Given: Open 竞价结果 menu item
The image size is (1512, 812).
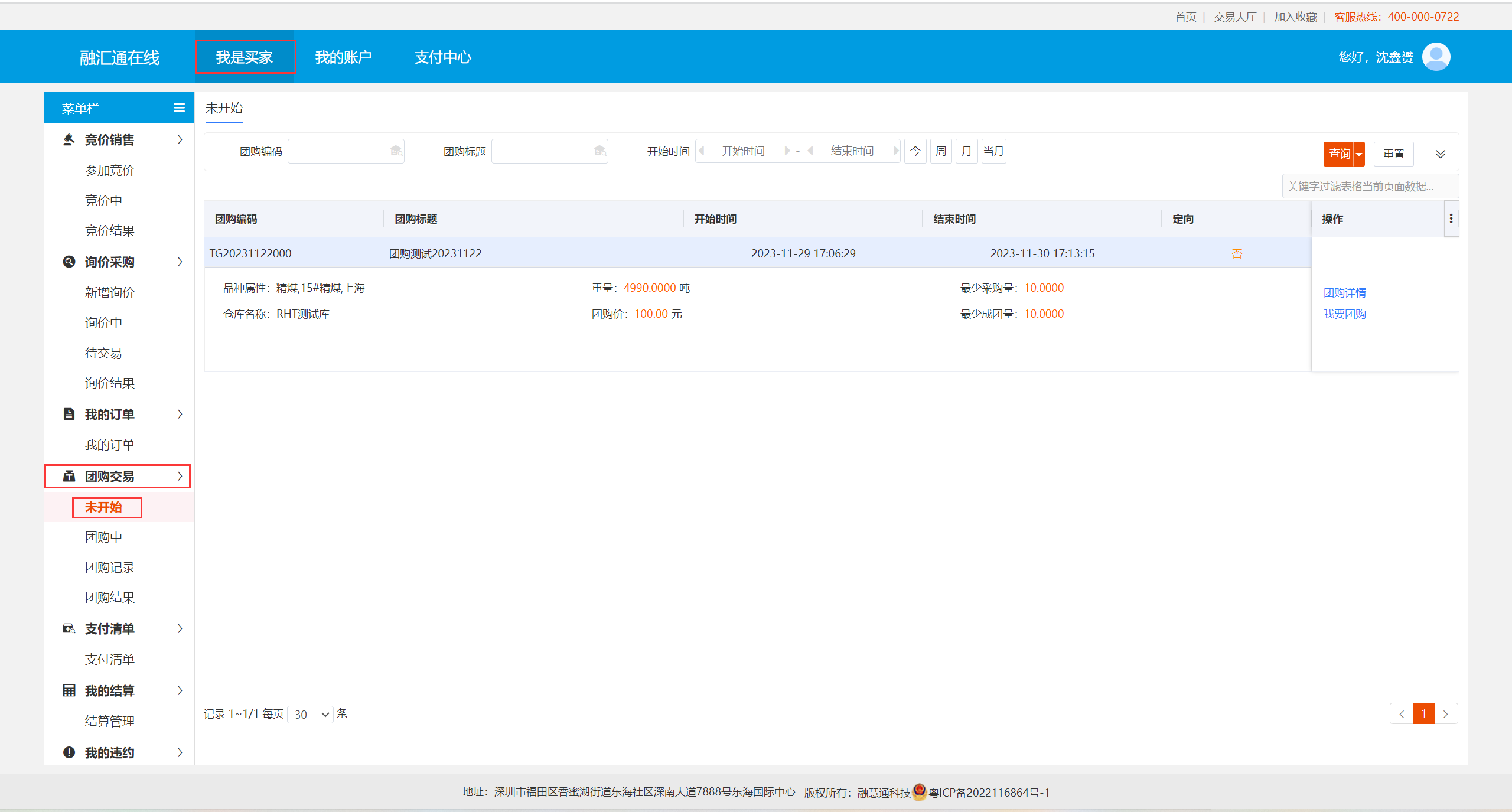Looking at the screenshot, I should [110, 231].
